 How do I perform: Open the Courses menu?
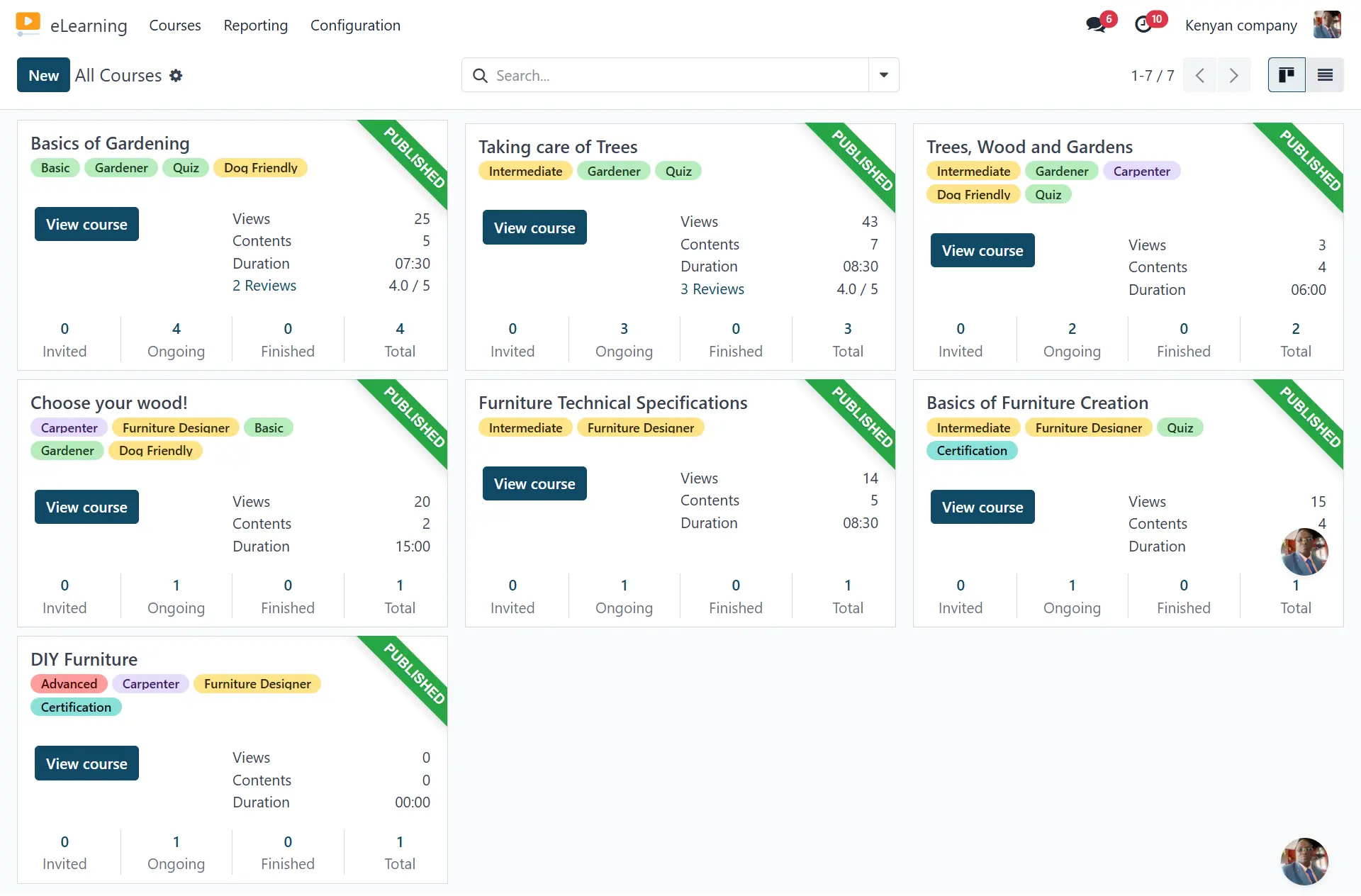coord(174,26)
